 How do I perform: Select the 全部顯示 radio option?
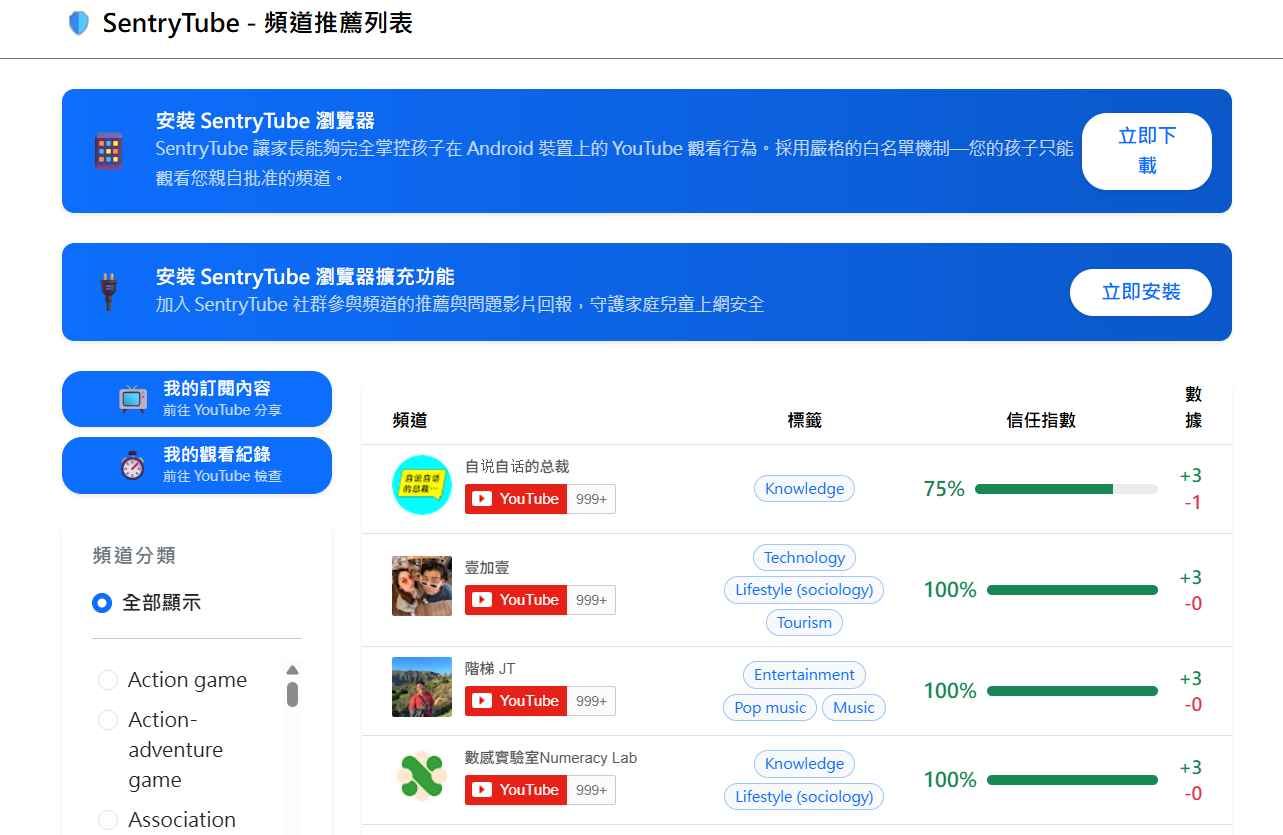(x=101, y=603)
